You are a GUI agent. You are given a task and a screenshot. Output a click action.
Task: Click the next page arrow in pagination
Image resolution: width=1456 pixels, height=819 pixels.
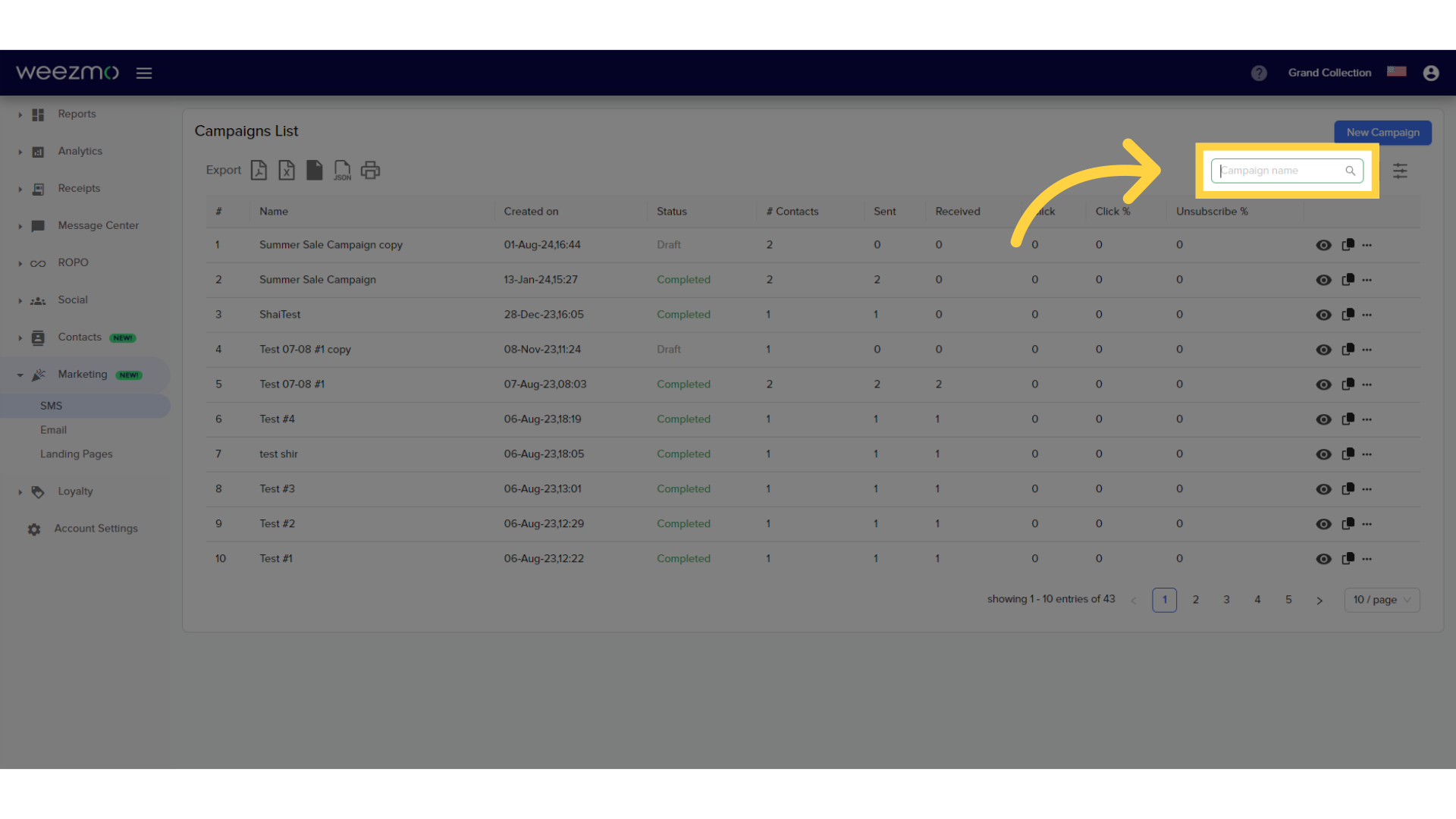point(1320,599)
